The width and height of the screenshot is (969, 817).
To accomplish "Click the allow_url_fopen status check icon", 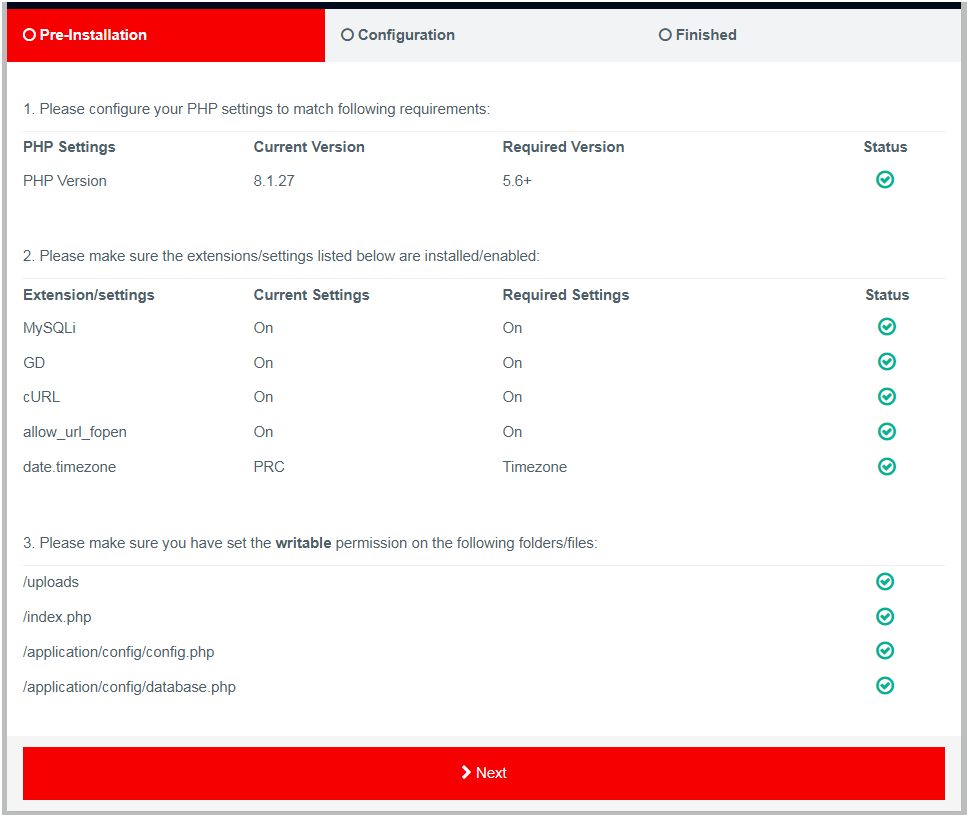I will [x=886, y=432].
